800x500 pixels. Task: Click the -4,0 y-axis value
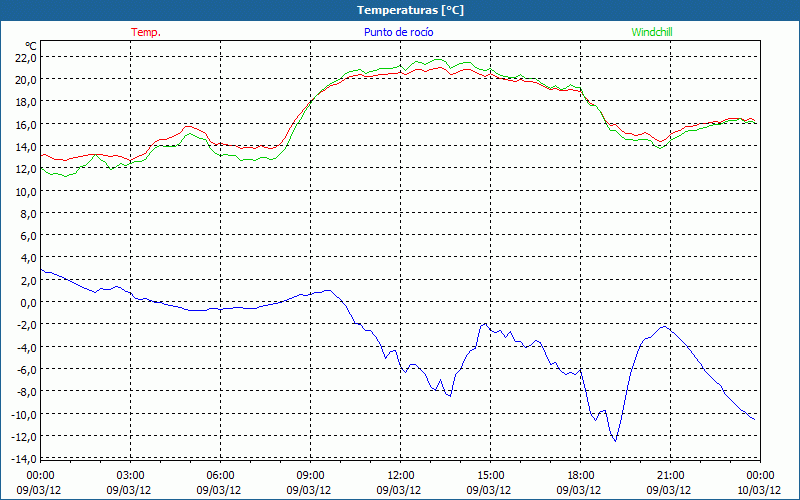26,347
